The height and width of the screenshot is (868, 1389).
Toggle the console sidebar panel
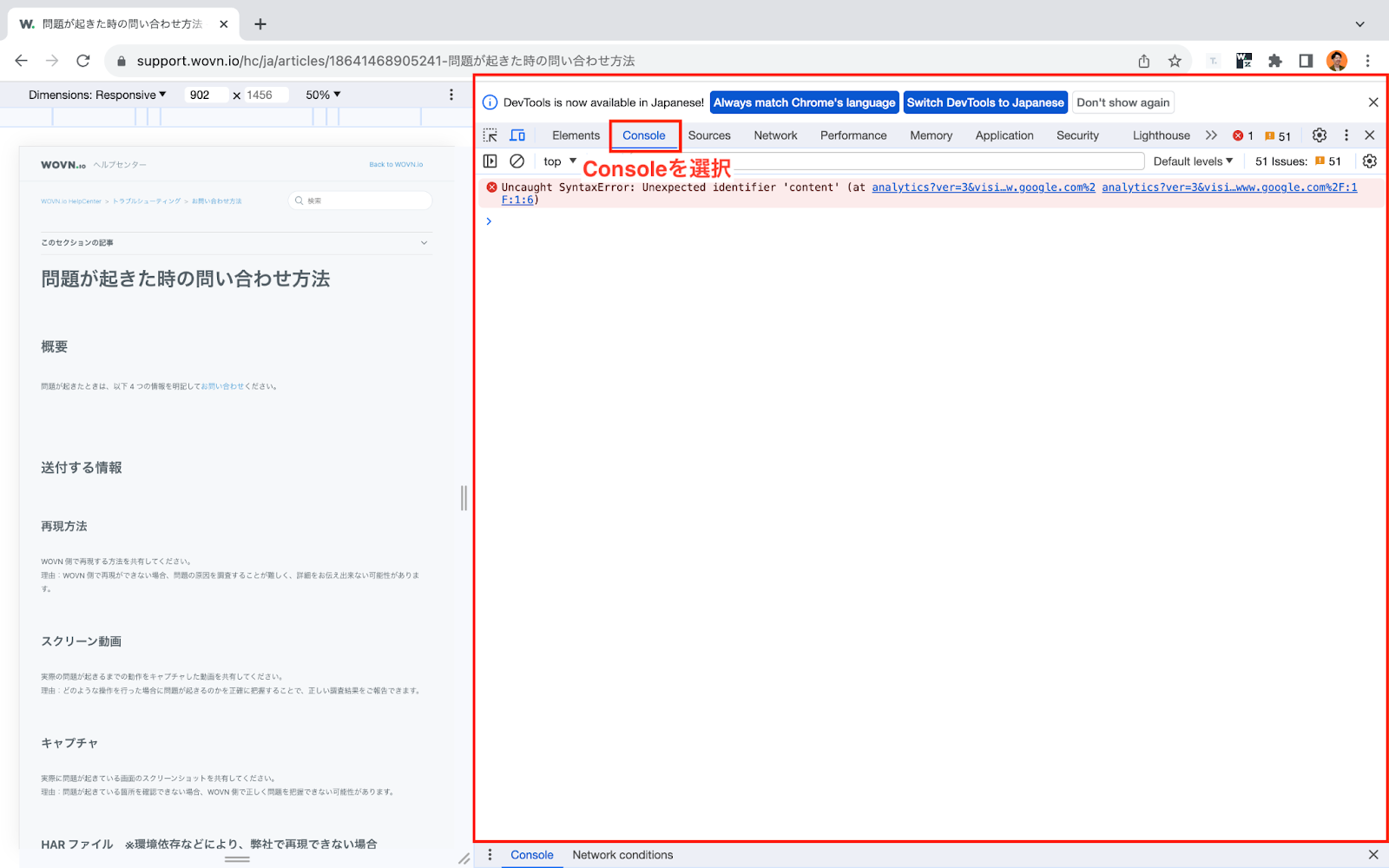490,161
